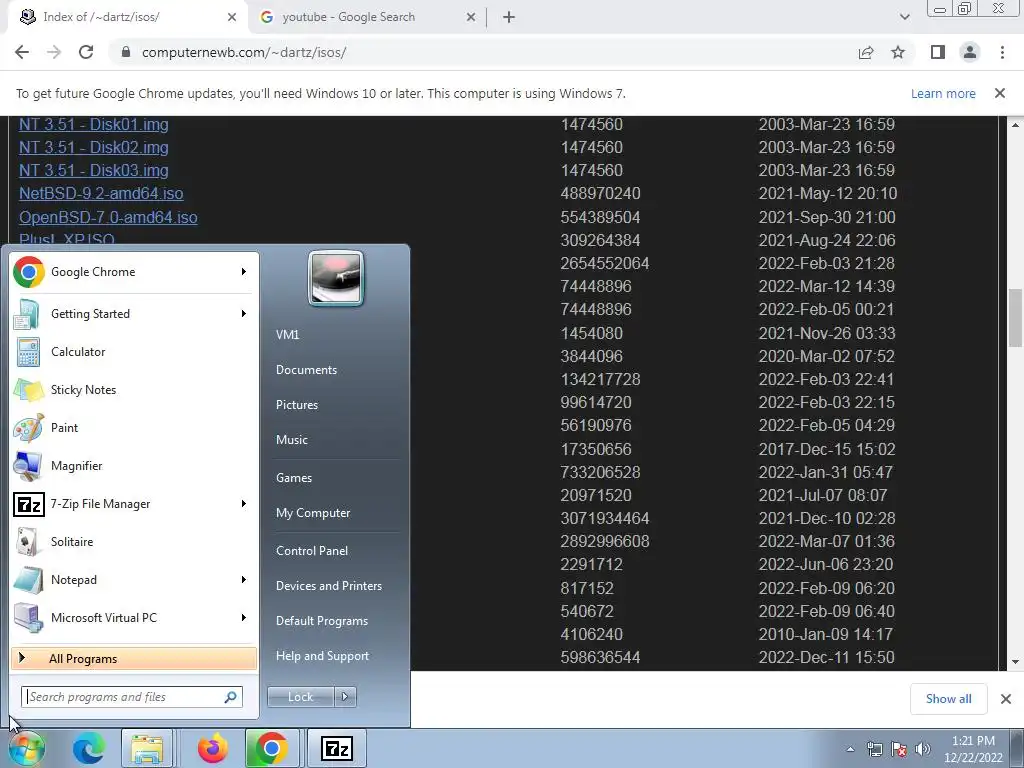Bookmark this page with the star
The height and width of the screenshot is (768, 1024).
[898, 52]
